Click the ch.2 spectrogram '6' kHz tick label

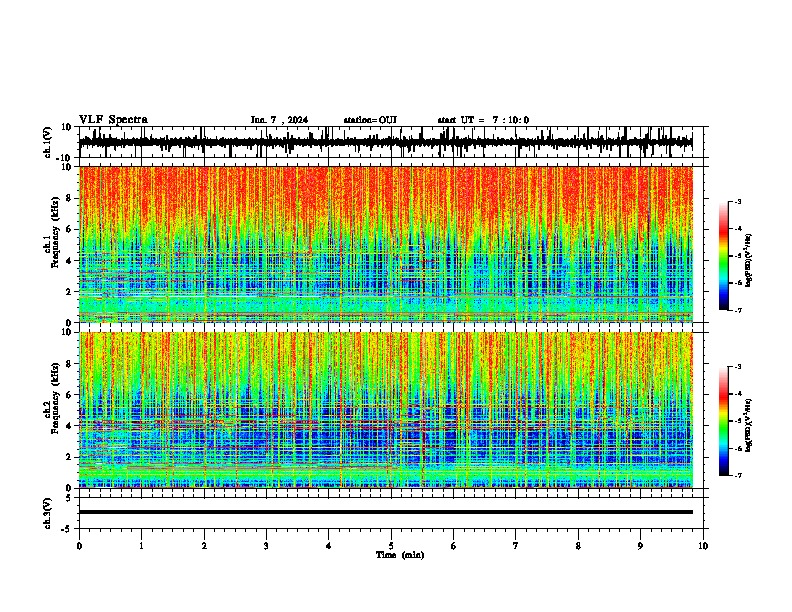pos(69,395)
